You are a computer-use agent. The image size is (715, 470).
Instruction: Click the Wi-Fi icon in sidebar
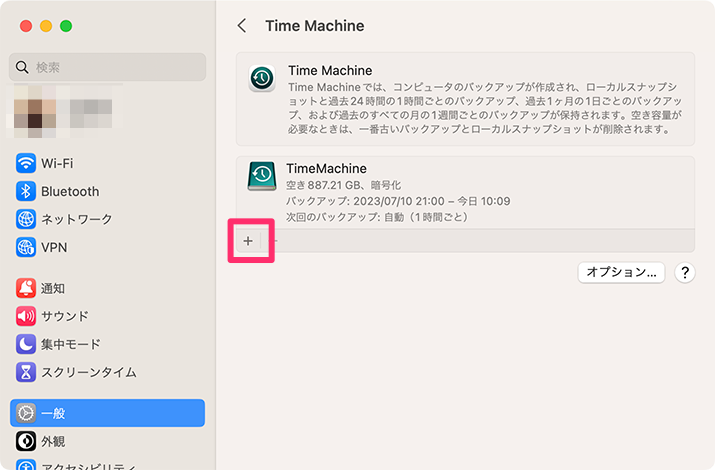point(26,163)
